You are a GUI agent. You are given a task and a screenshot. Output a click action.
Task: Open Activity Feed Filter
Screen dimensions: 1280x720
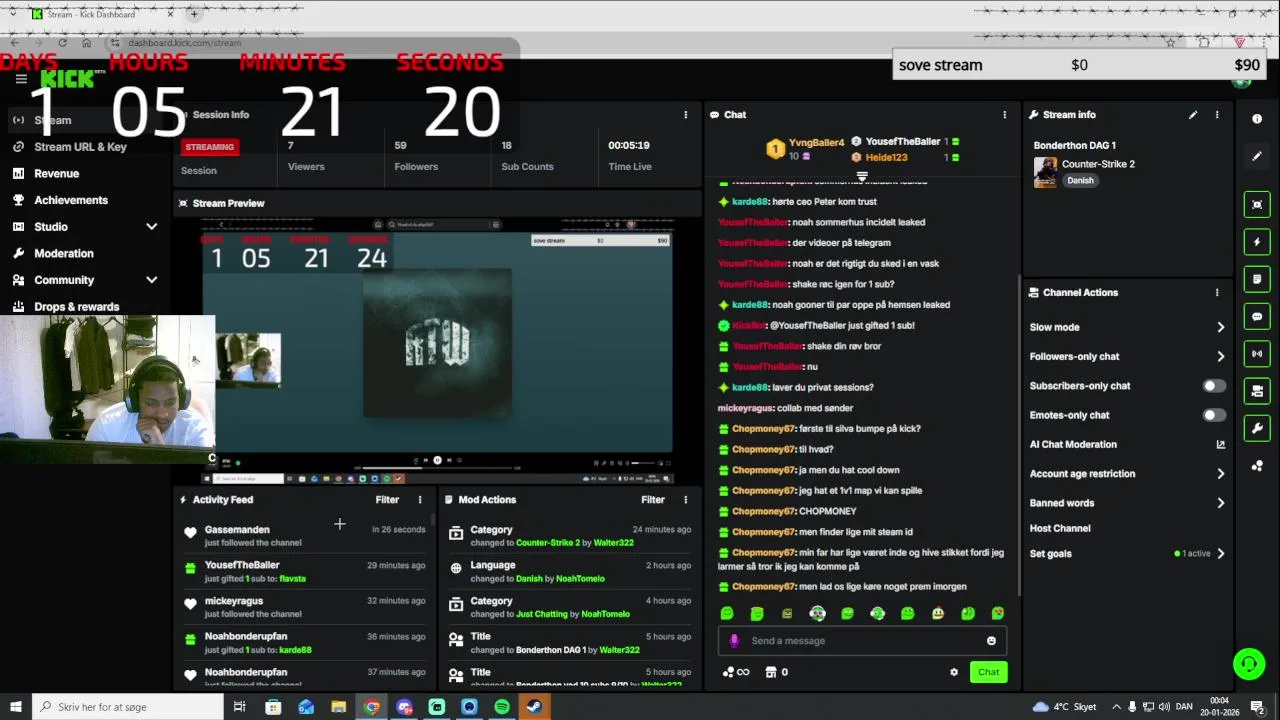(x=387, y=500)
